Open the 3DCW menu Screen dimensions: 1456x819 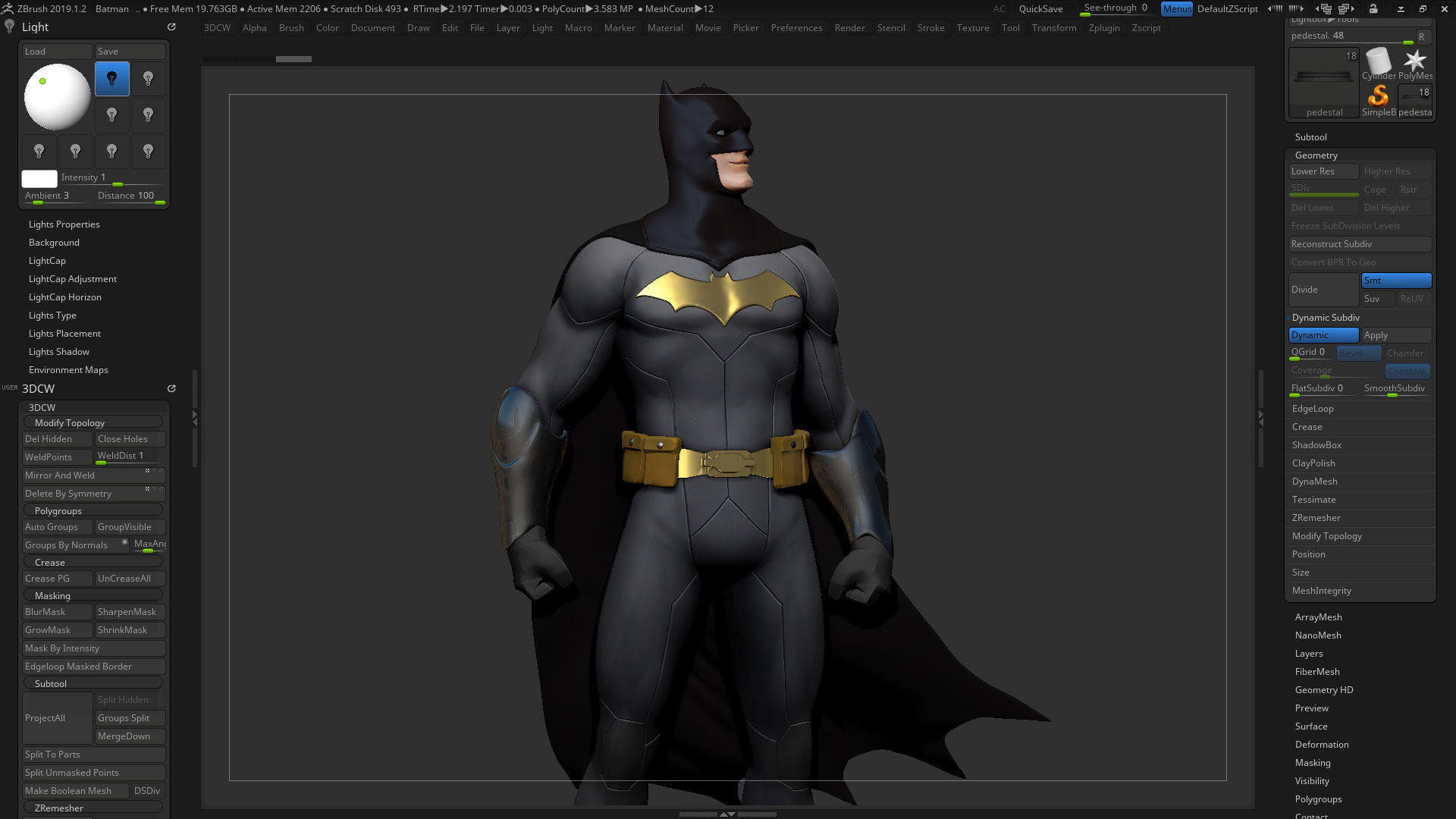tap(217, 28)
